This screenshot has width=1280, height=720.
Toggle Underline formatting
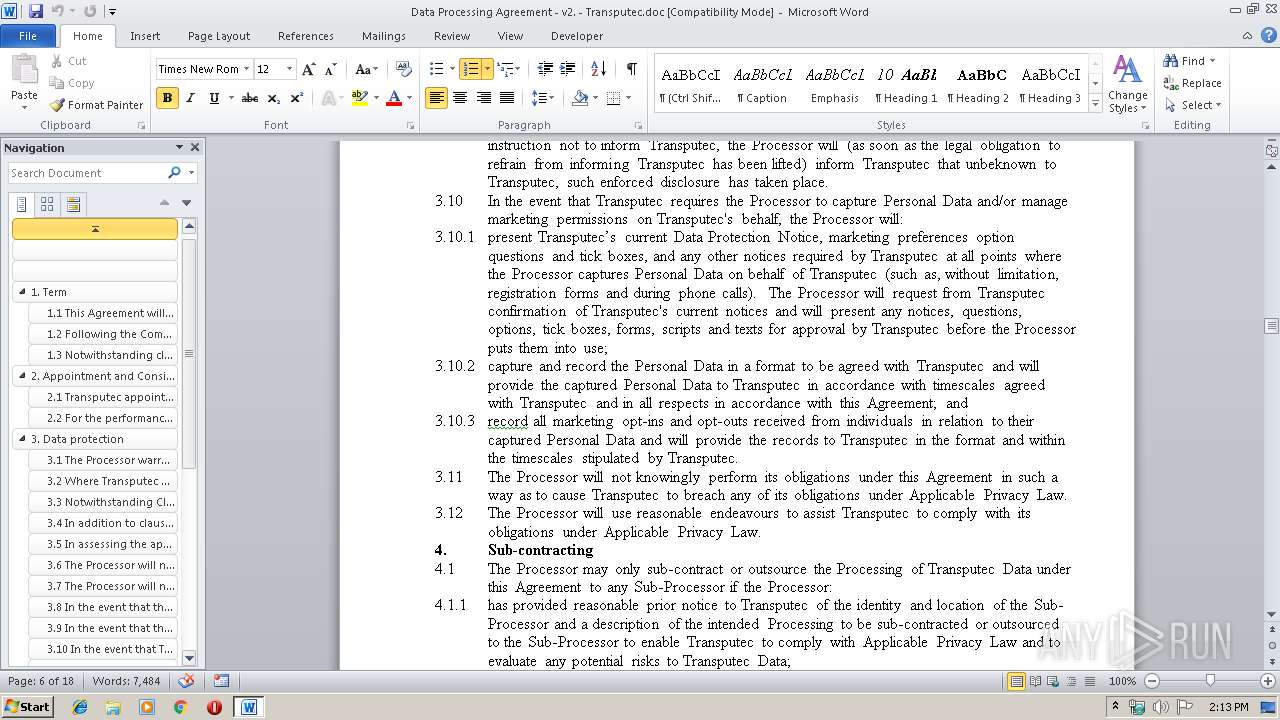pos(213,98)
